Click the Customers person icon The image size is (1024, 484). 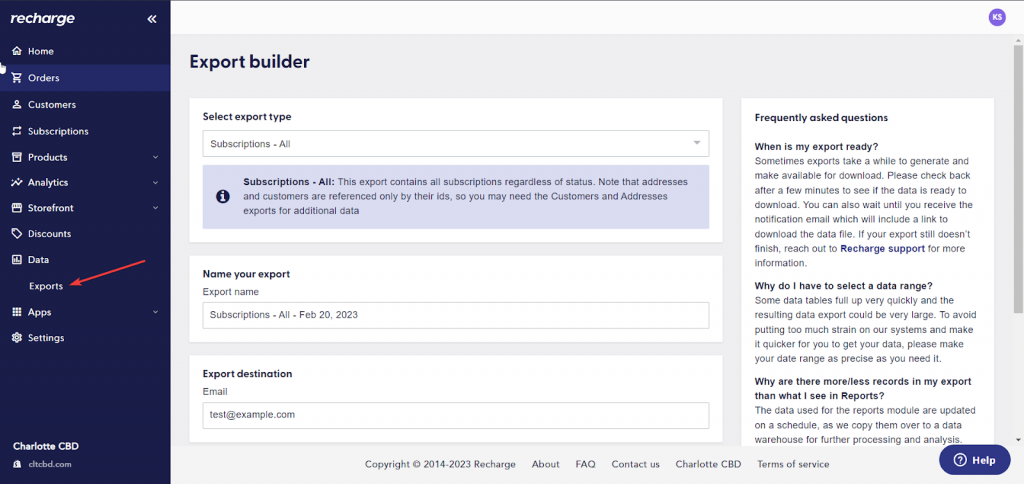click(17, 105)
